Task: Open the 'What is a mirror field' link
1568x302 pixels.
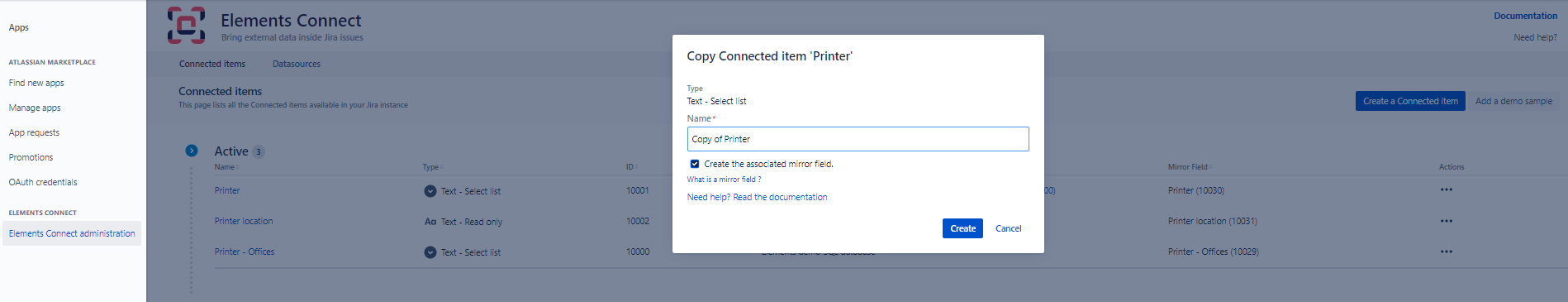Action: point(724,180)
